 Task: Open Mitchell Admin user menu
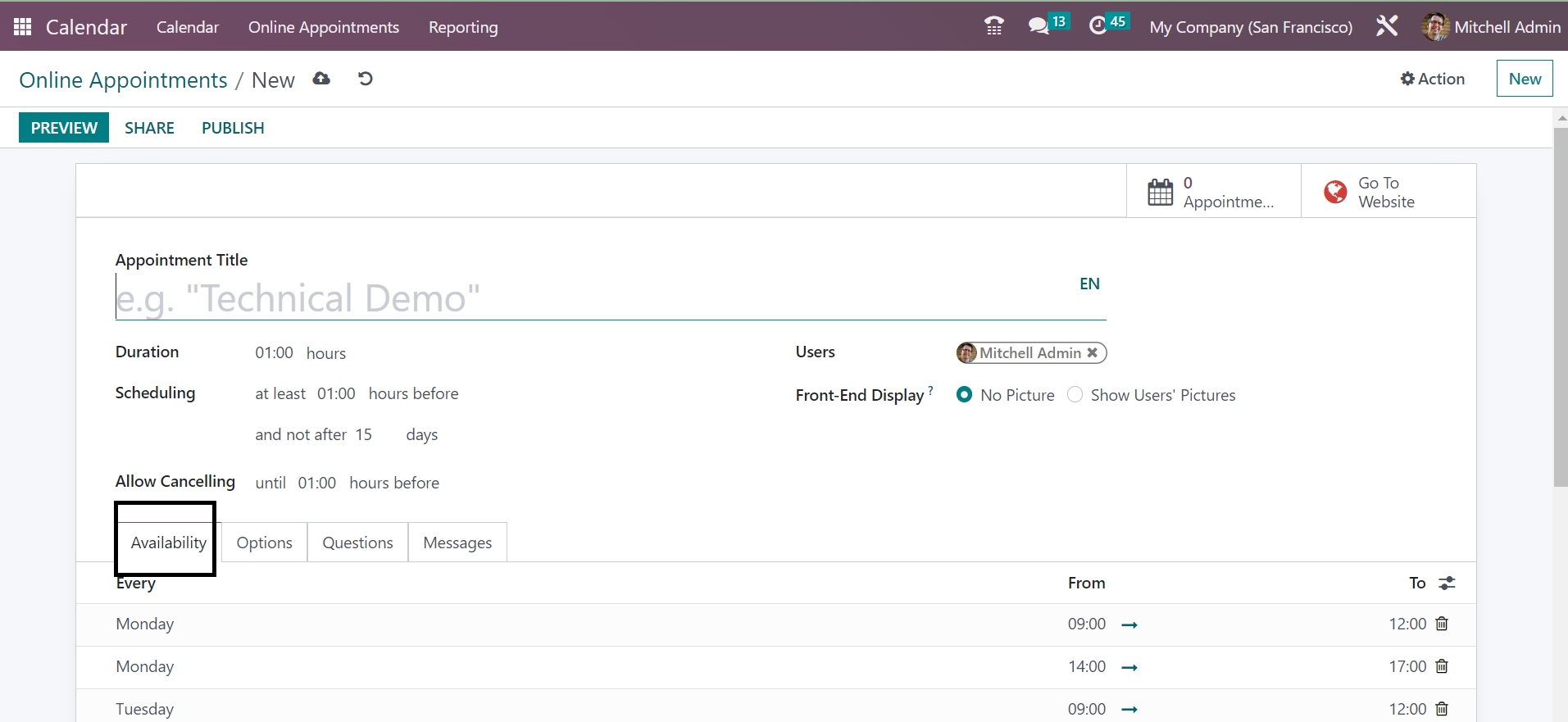coord(1490,27)
